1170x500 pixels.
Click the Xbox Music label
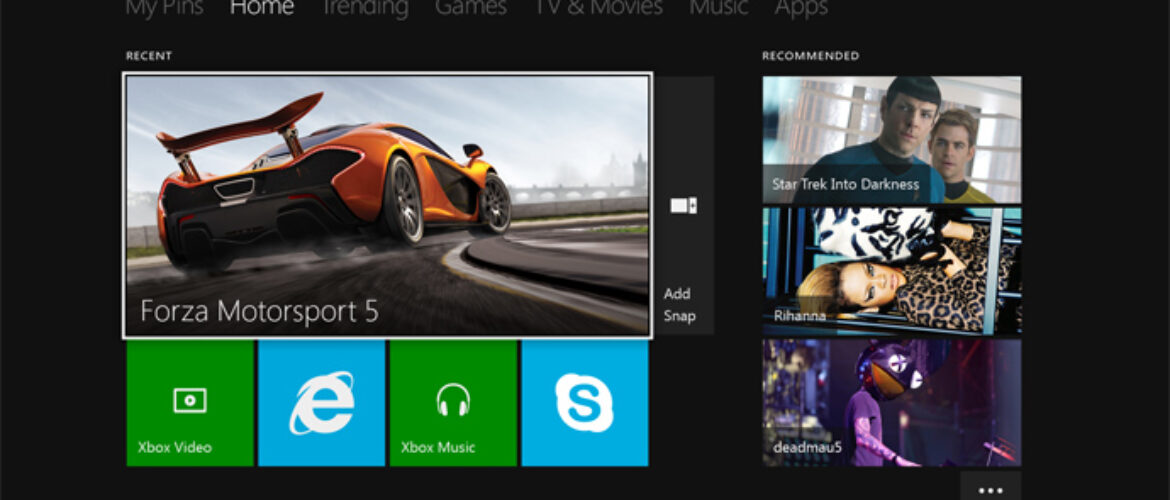[x=438, y=448]
